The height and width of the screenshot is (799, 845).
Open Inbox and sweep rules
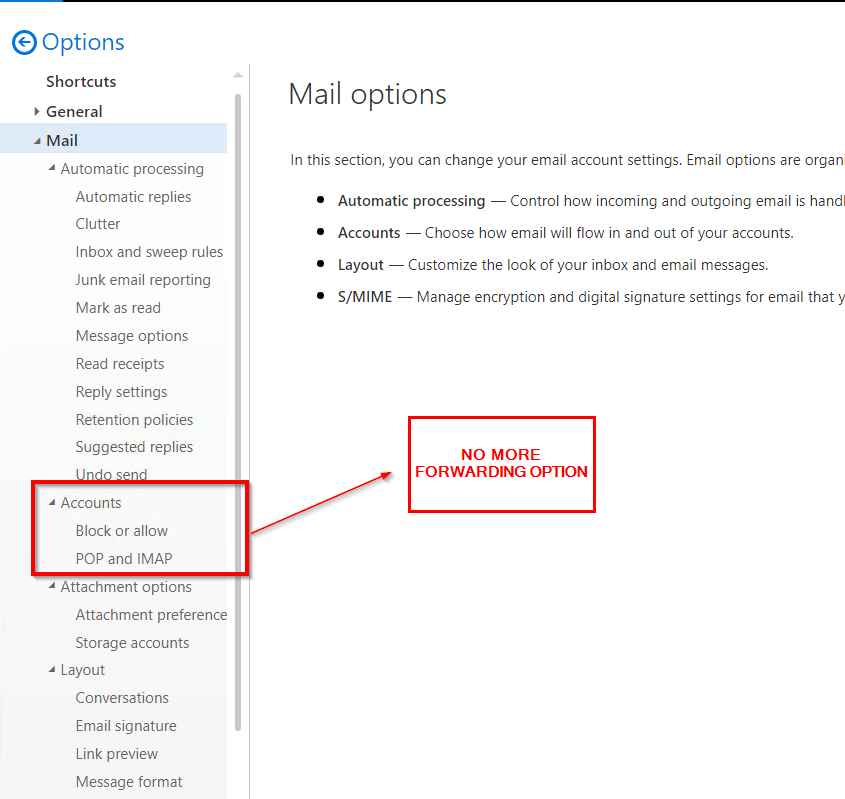149,252
